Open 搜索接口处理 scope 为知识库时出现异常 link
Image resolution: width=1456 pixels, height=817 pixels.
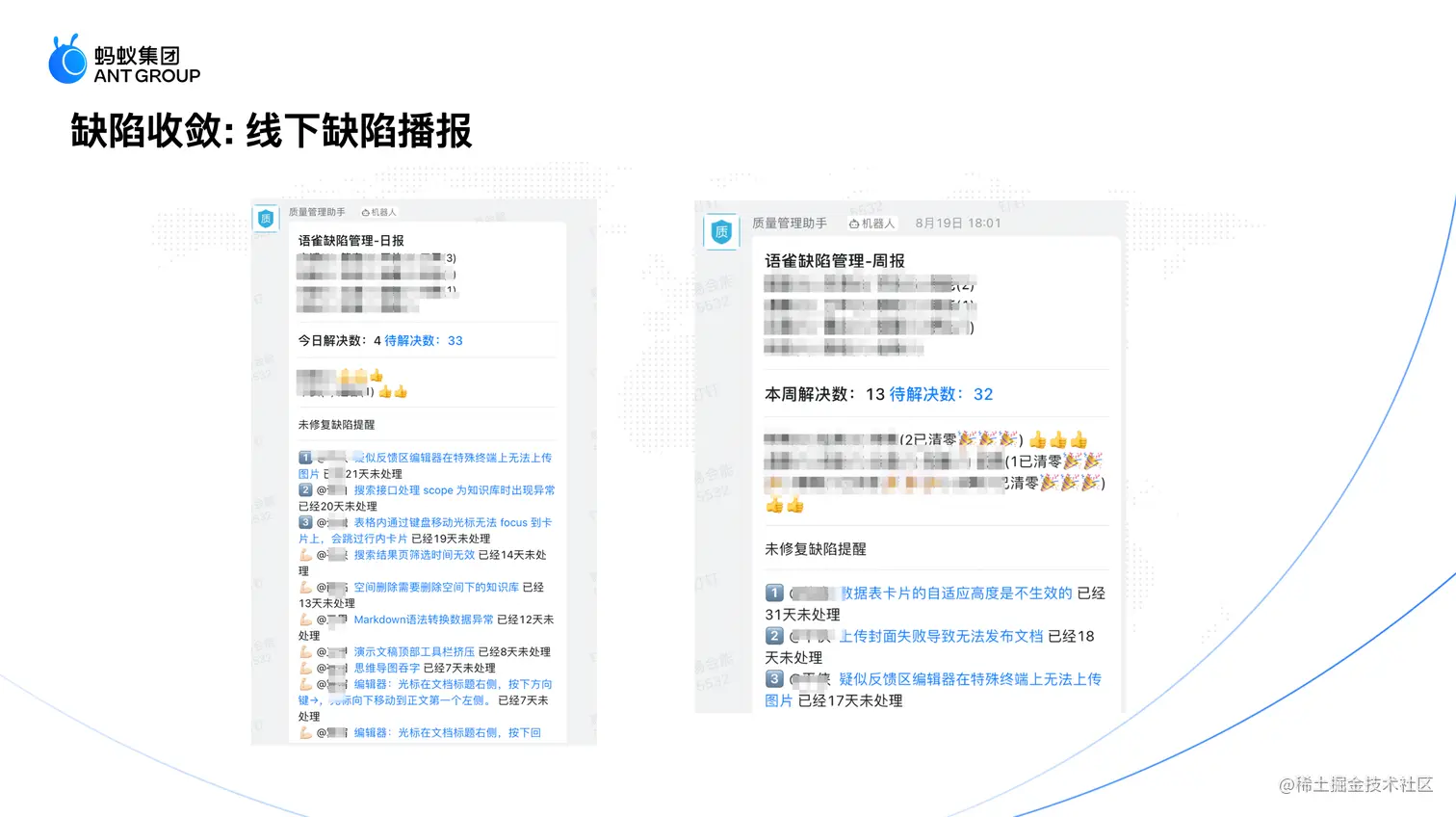coord(455,490)
